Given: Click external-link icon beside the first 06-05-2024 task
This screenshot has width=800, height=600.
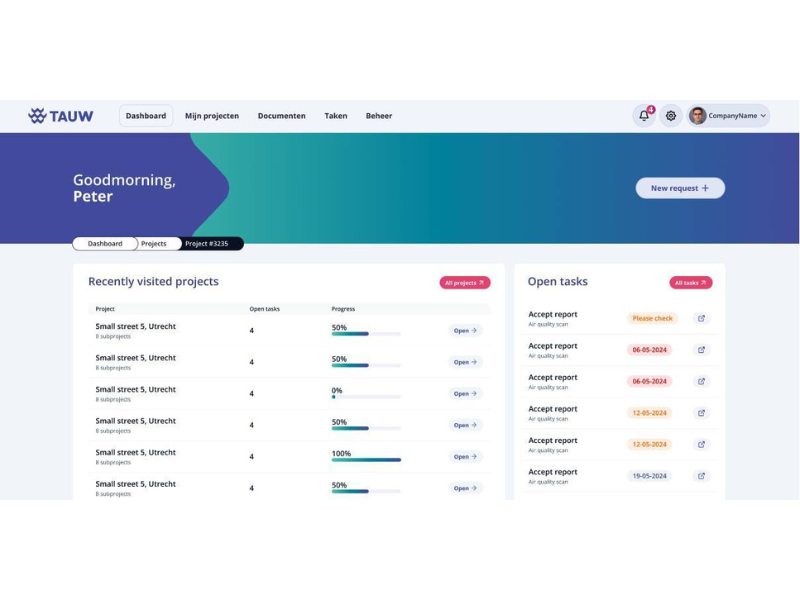Looking at the screenshot, I should click(703, 350).
